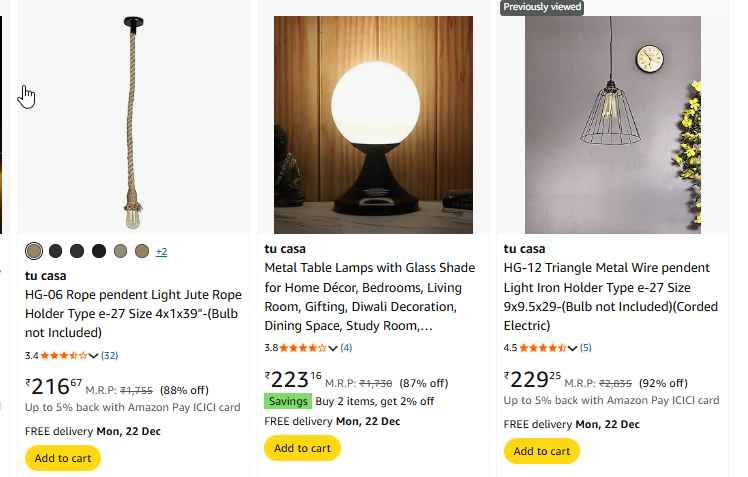
Task: Open Metal Table Lamps with Glass Shade title
Action: (x=369, y=297)
